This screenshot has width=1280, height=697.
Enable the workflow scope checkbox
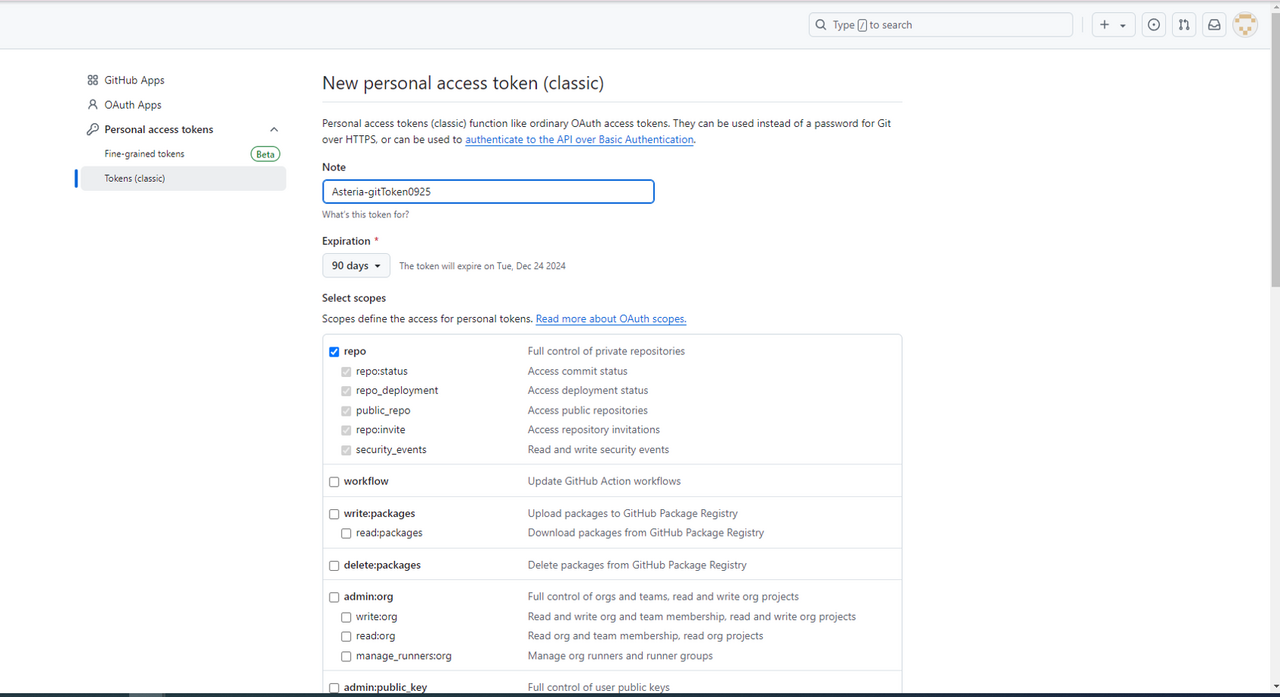334,482
